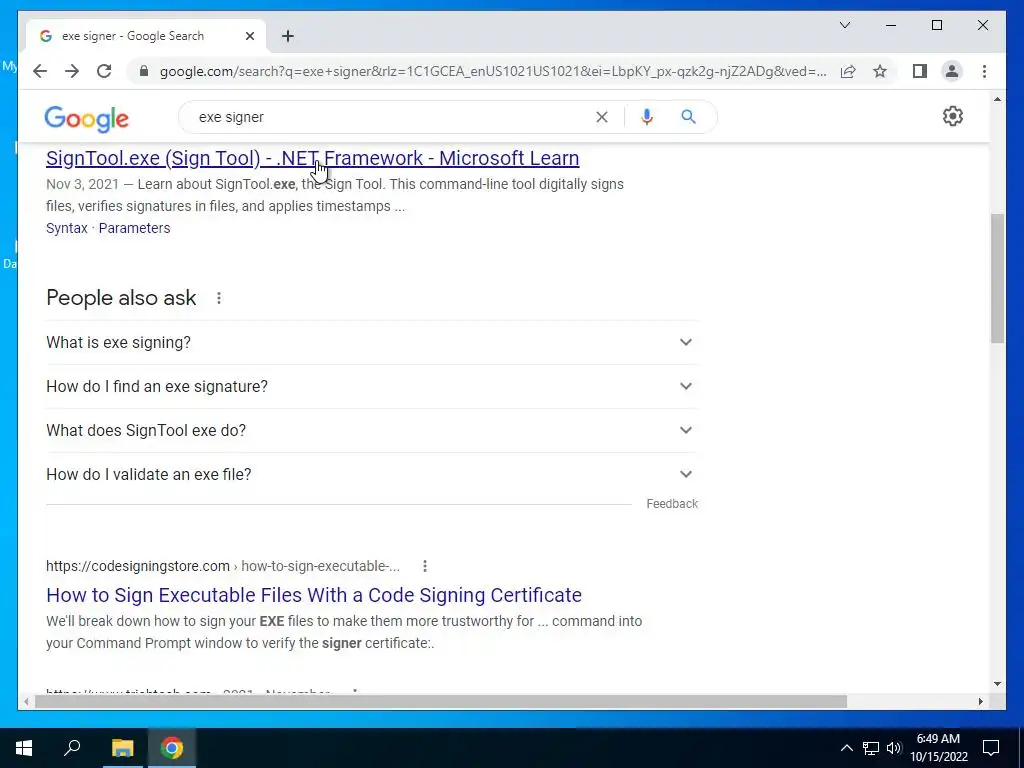1024x768 pixels.
Task: Click the Windows Start button
Action: coord(24,748)
